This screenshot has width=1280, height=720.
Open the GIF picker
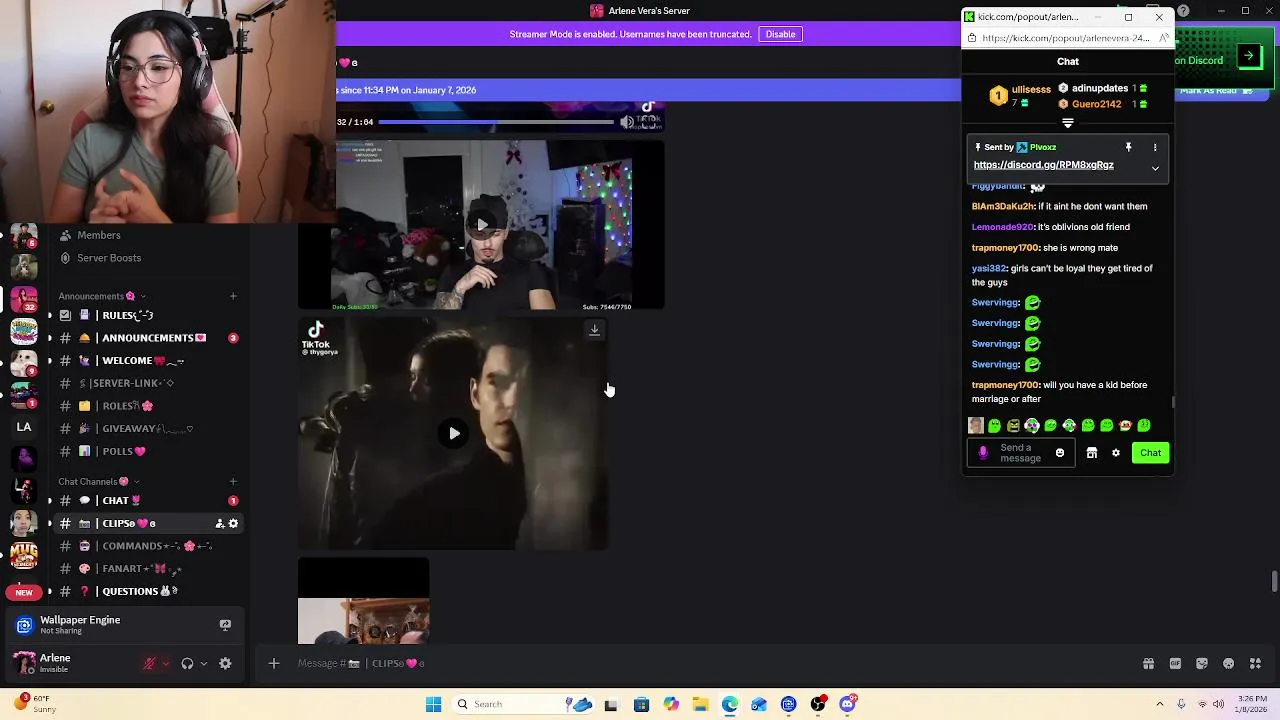click(x=1175, y=663)
